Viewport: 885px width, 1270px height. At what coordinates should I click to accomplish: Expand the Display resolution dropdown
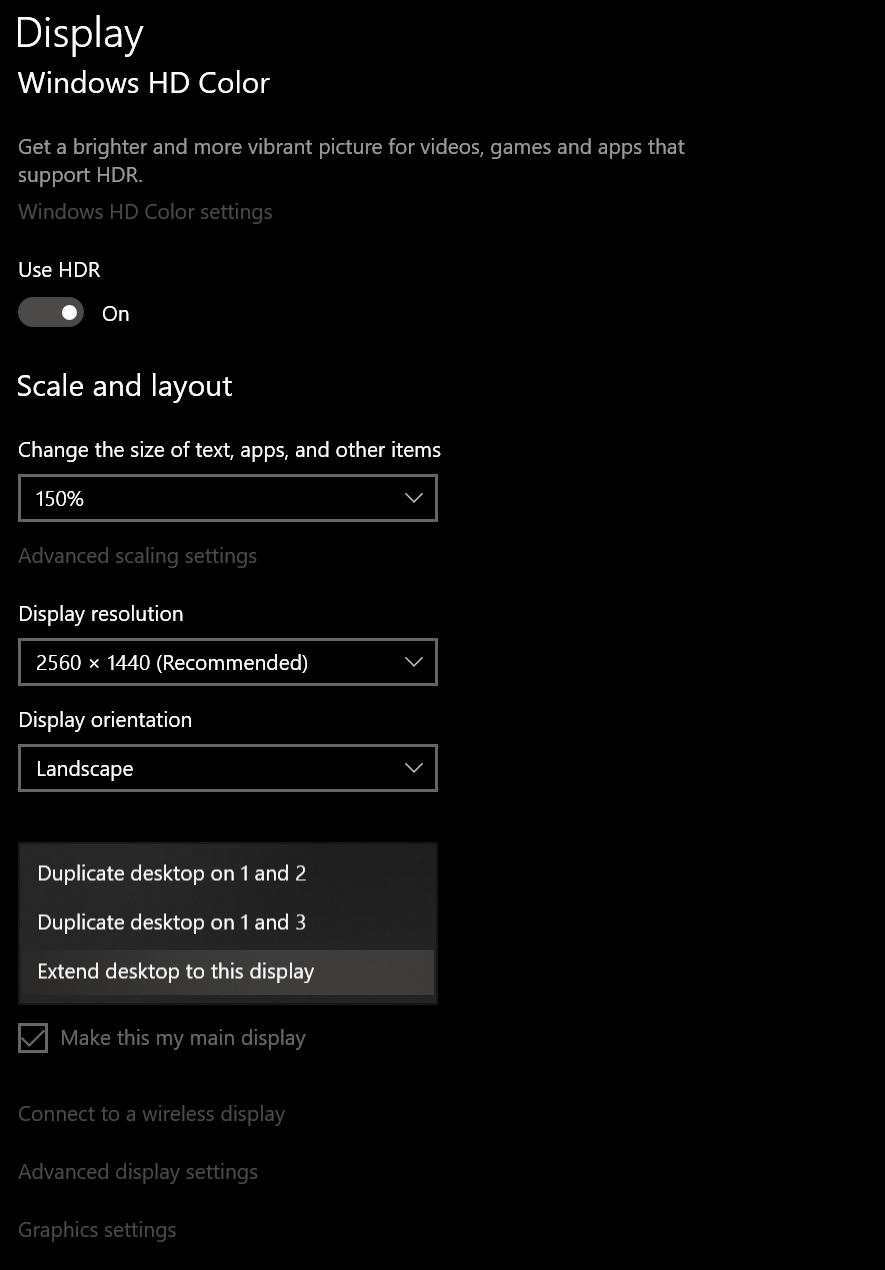pos(228,662)
